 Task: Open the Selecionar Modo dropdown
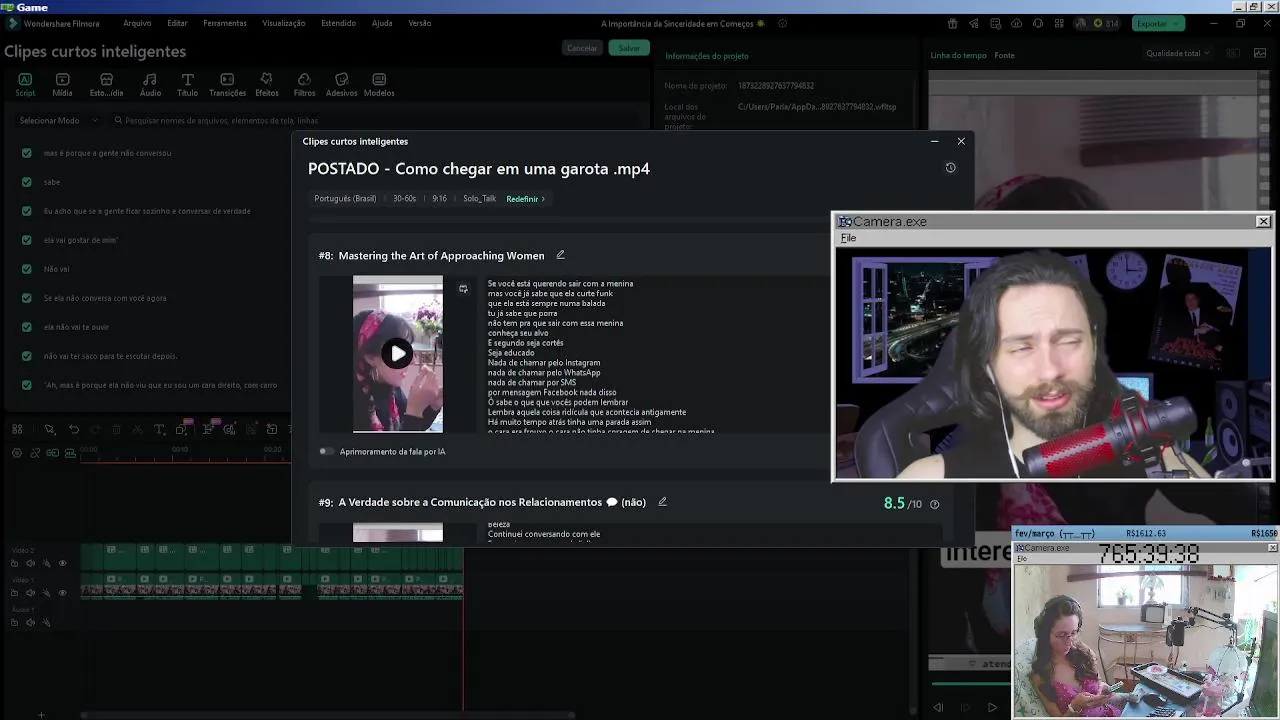click(58, 120)
